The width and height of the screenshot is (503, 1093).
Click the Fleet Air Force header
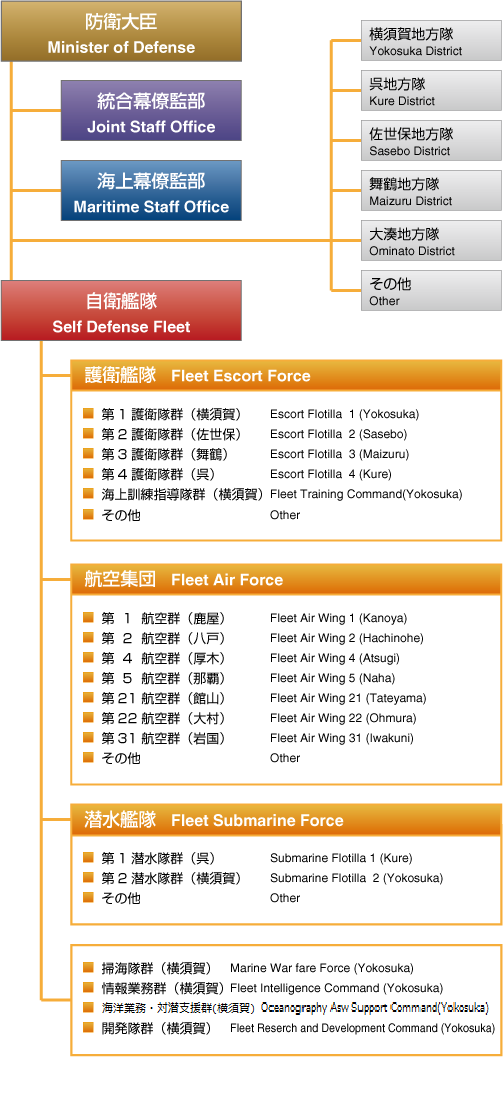click(286, 579)
